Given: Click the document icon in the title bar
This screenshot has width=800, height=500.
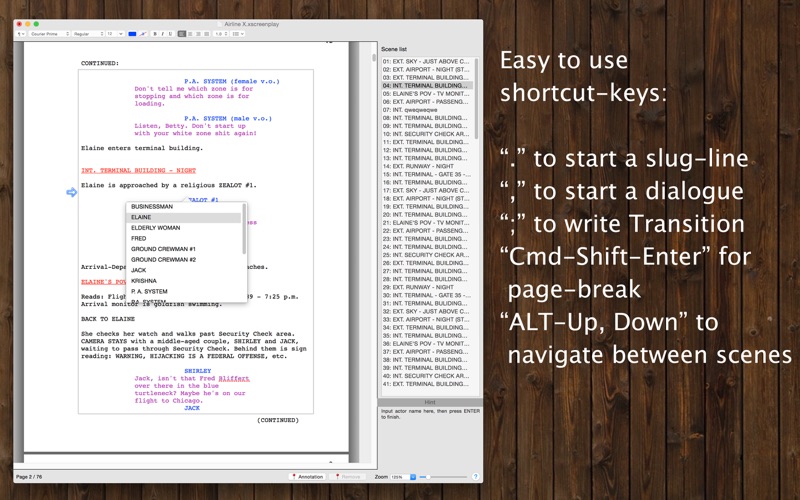Looking at the screenshot, I should point(220,24).
